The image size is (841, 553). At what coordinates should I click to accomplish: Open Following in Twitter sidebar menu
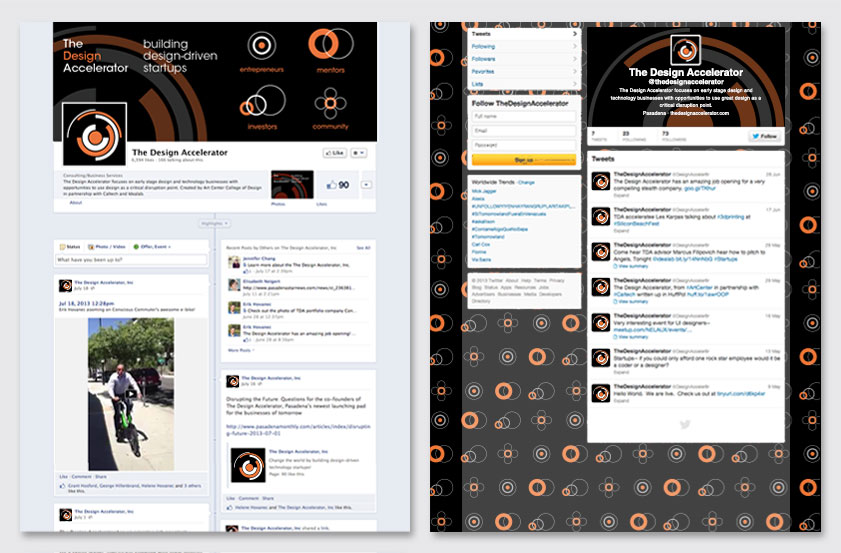[x=523, y=46]
